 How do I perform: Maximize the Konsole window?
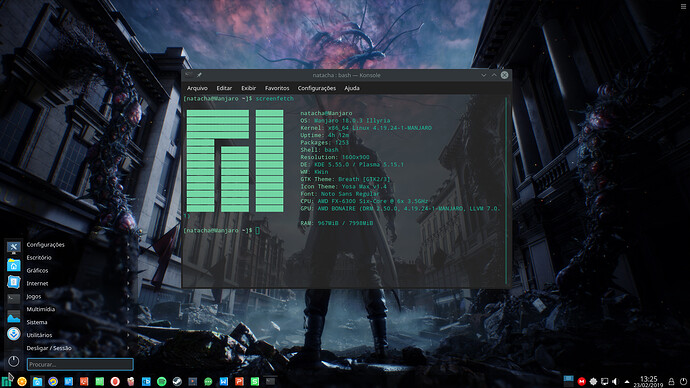[x=494, y=75]
